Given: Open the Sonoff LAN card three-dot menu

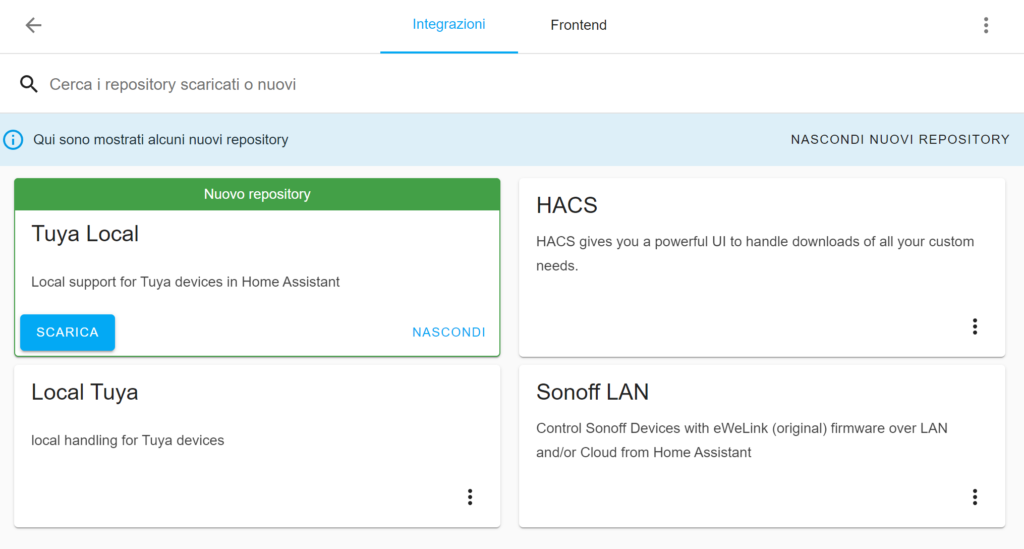Looking at the screenshot, I should 974,497.
